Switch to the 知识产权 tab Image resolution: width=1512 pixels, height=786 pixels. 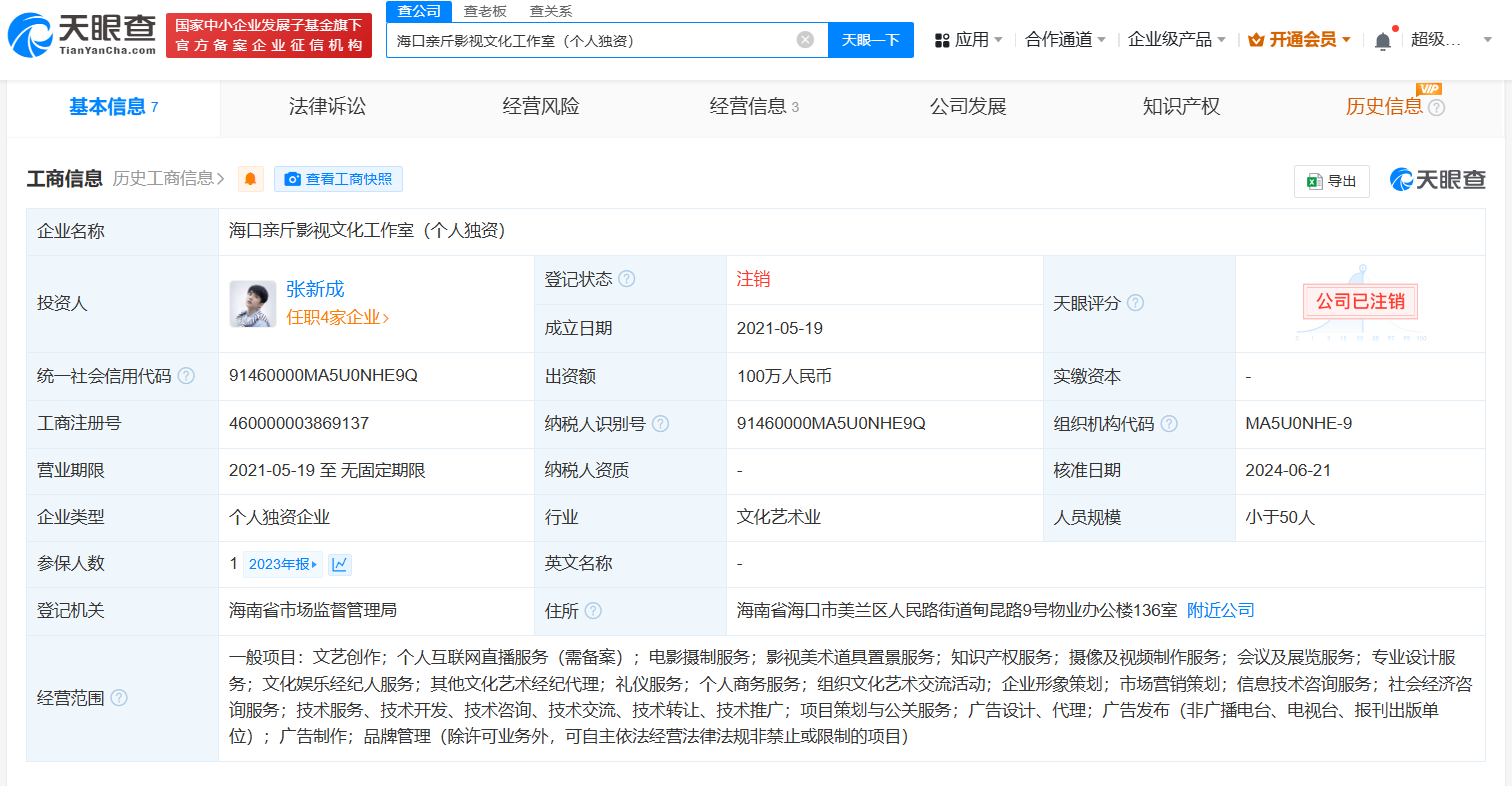1181,107
